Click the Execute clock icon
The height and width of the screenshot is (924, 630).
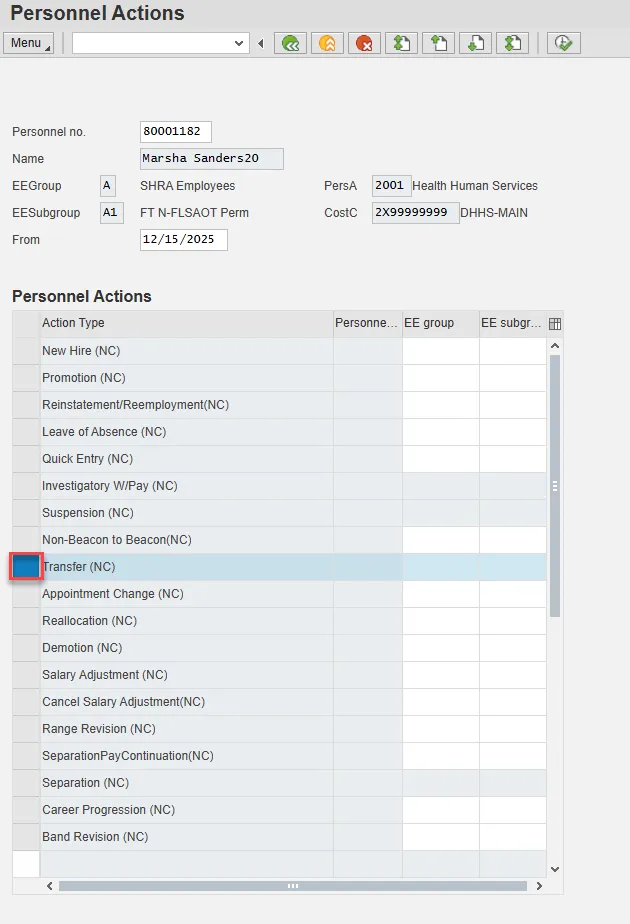(564, 43)
